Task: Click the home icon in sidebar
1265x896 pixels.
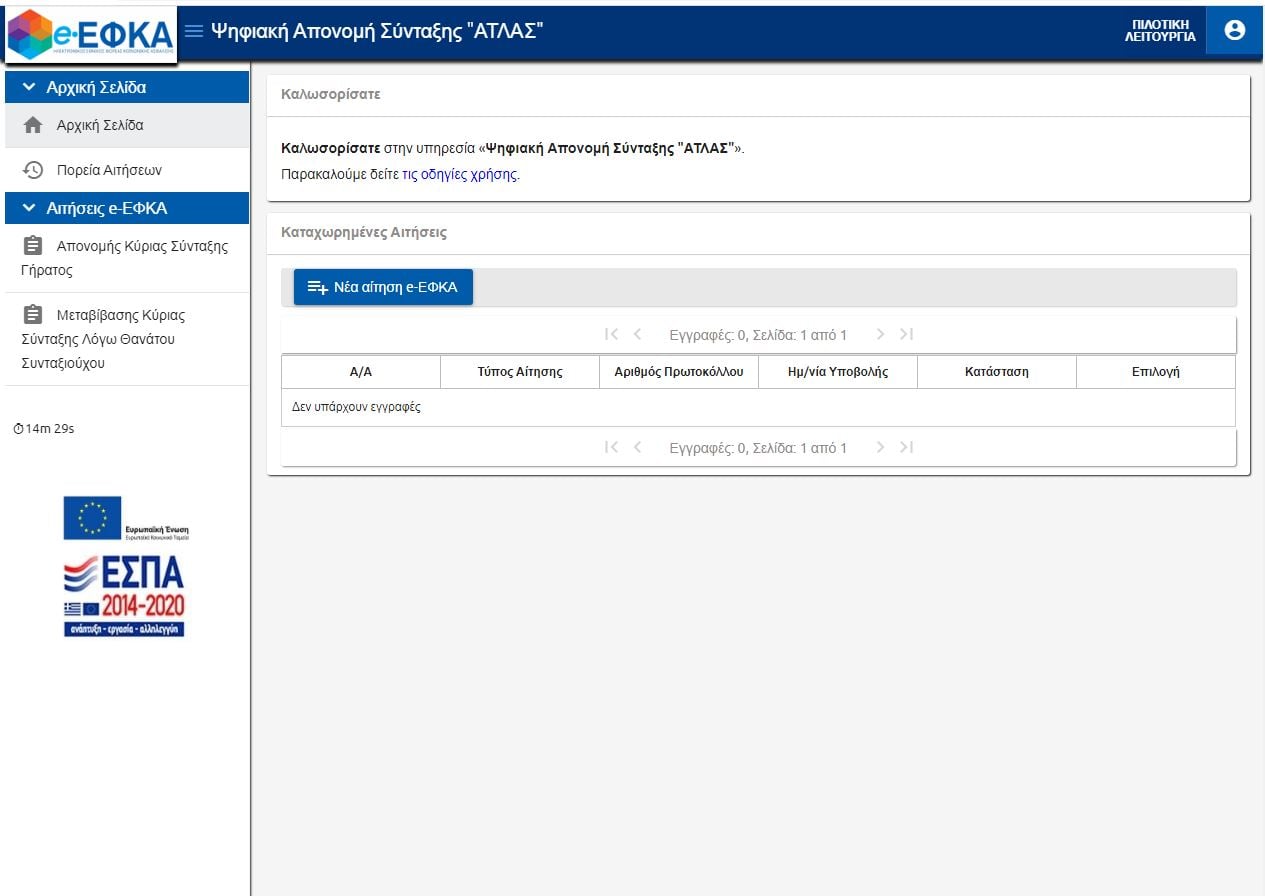Action: pyautogui.click(x=33, y=126)
